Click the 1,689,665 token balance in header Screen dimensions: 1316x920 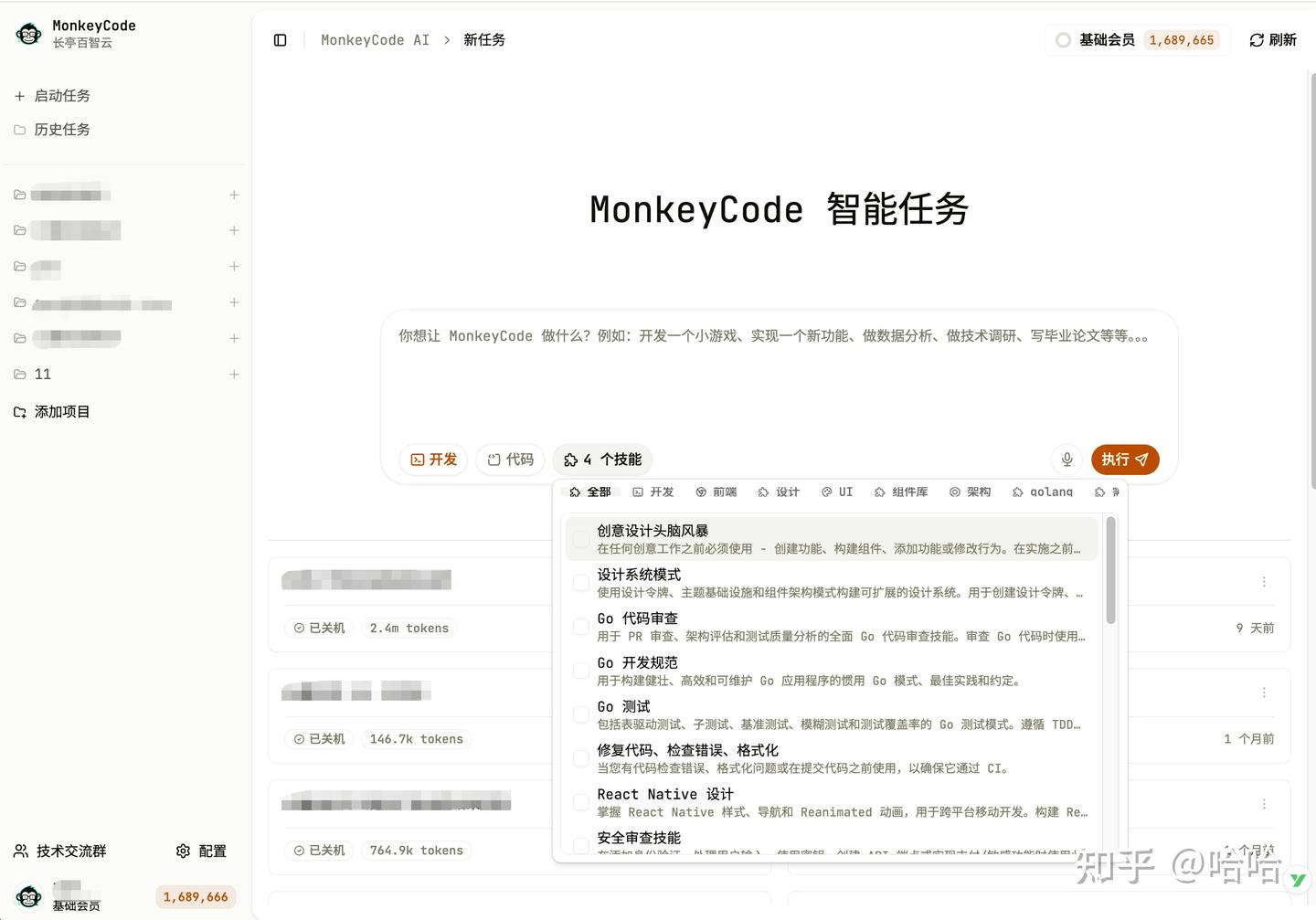pyautogui.click(x=1182, y=40)
